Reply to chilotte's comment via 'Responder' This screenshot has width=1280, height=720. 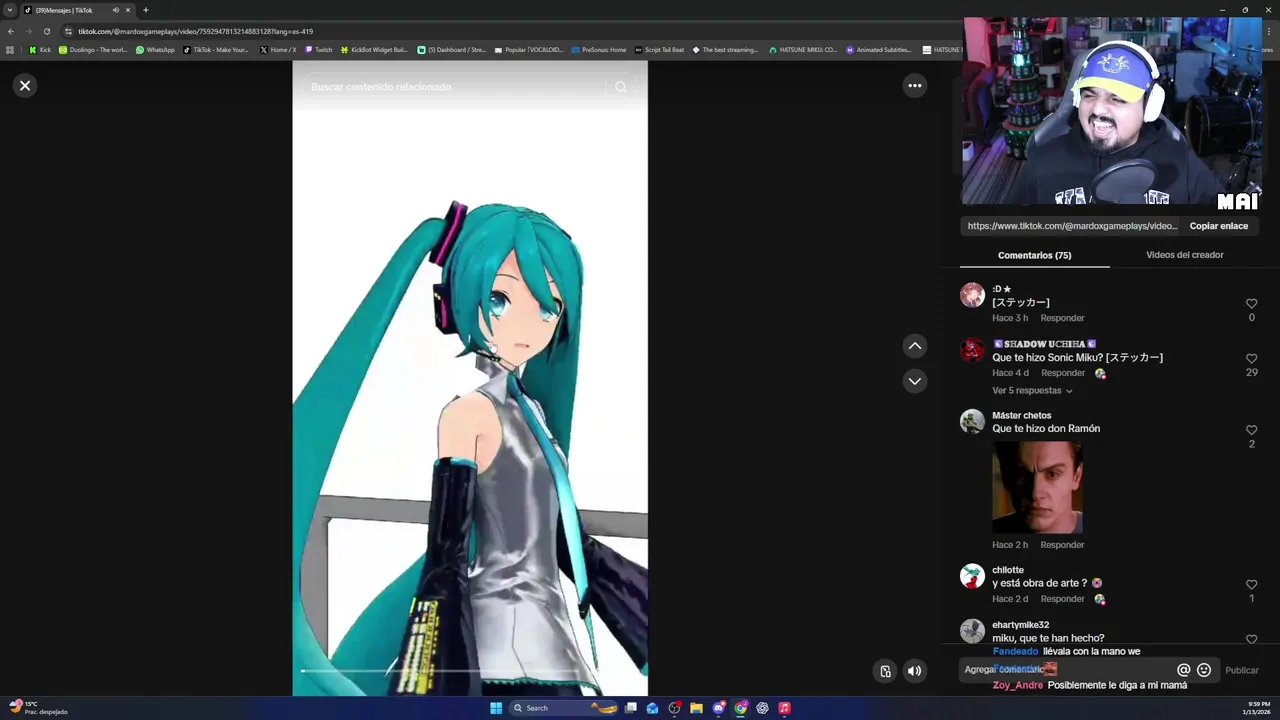(x=1062, y=599)
